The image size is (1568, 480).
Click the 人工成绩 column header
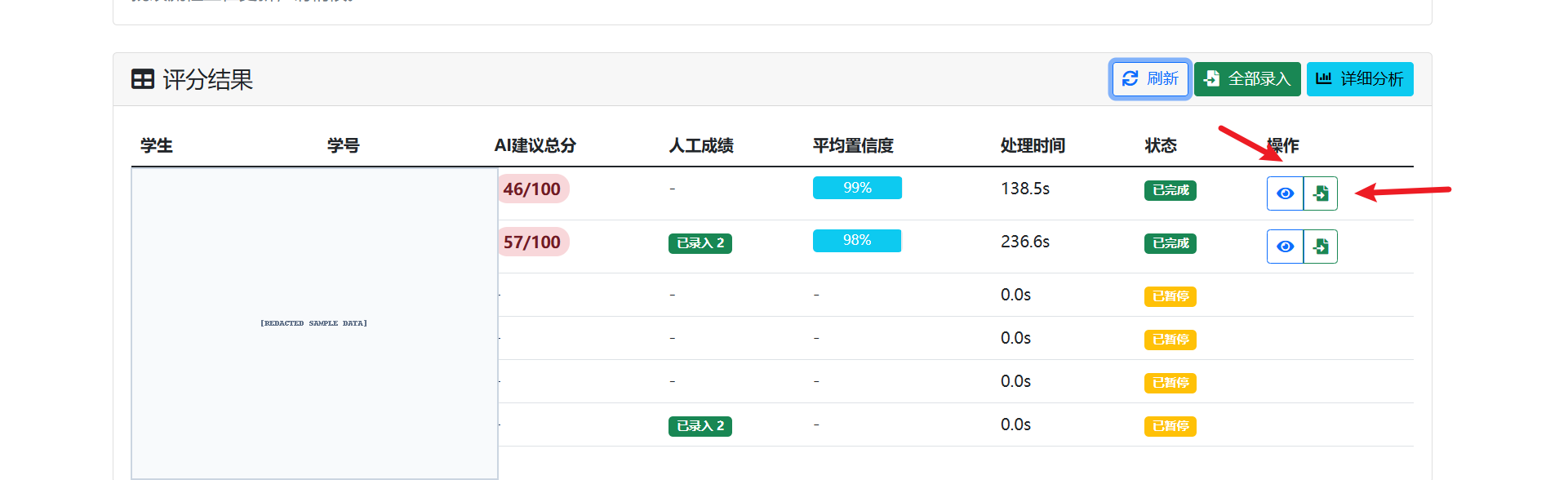pyautogui.click(x=701, y=145)
